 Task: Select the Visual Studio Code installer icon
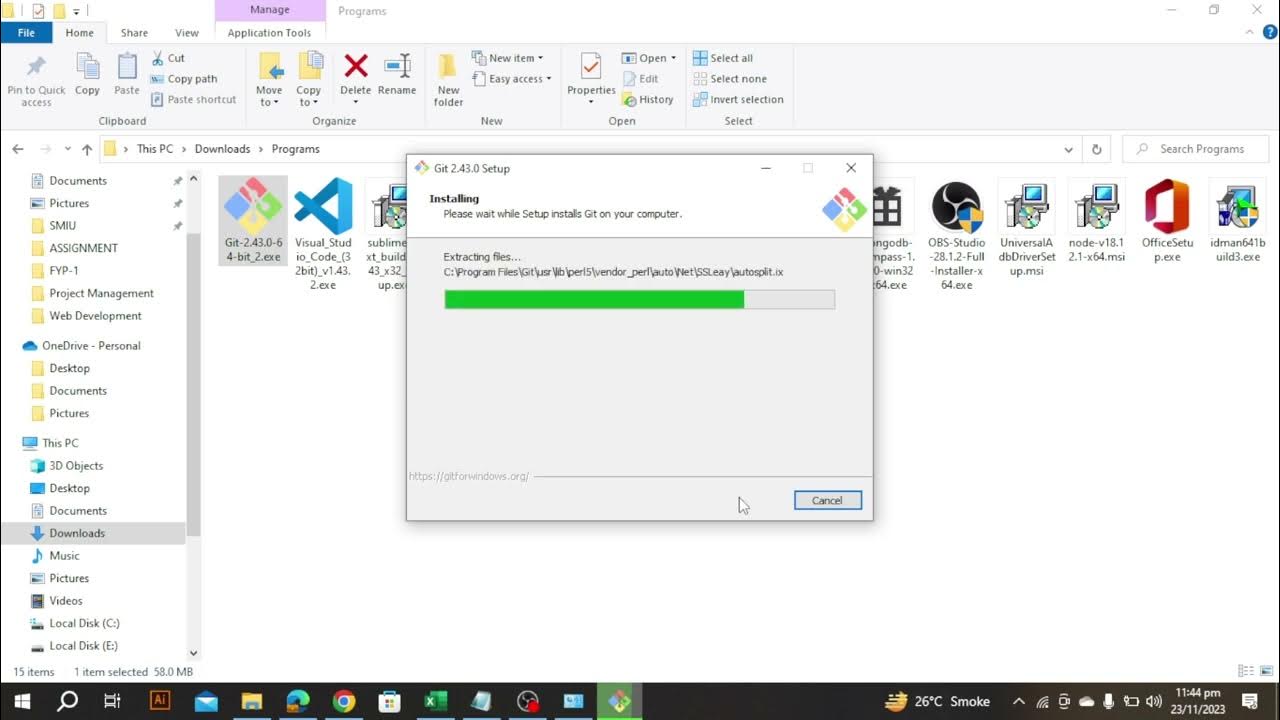pyautogui.click(x=323, y=206)
